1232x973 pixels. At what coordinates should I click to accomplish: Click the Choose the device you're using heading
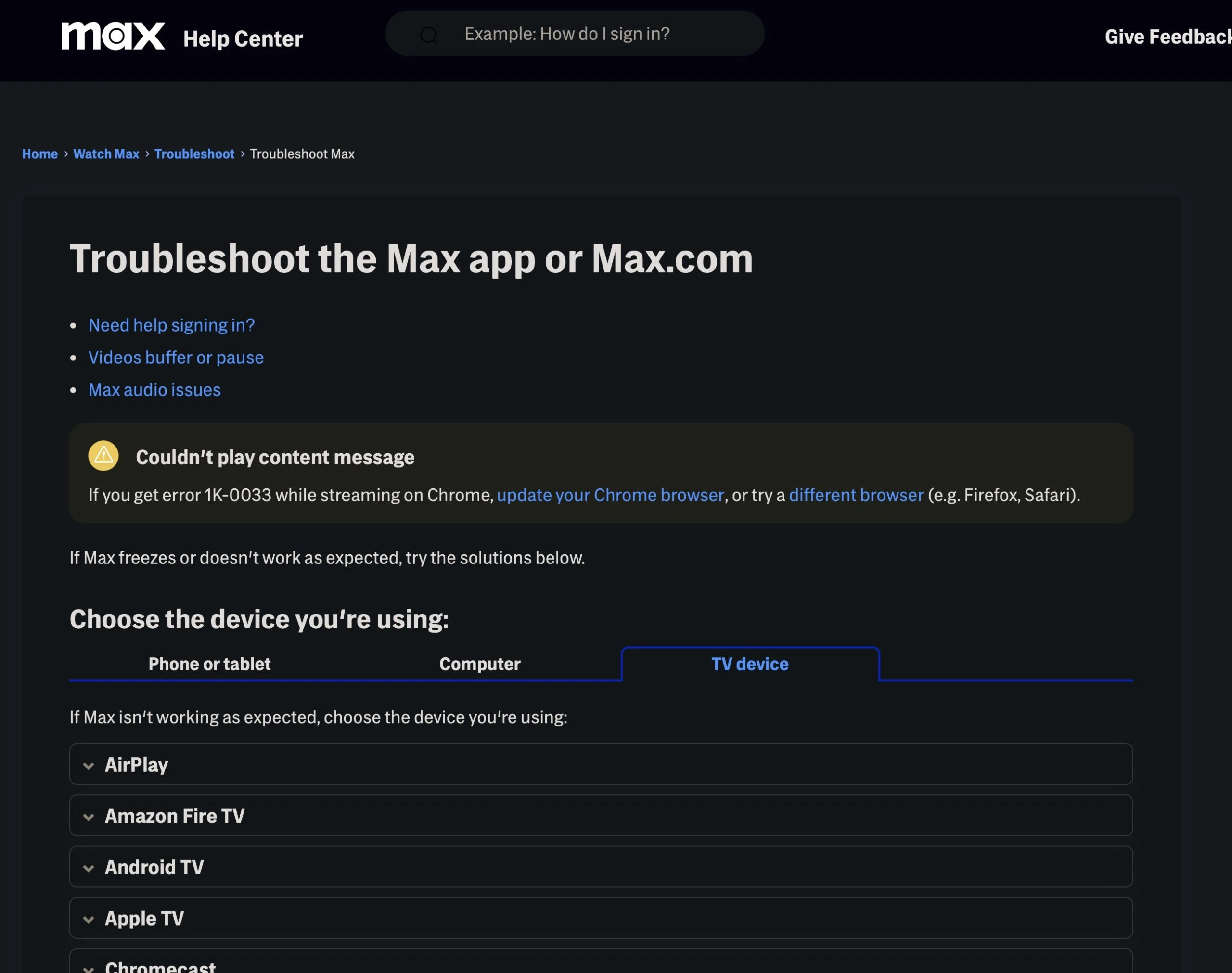pyautogui.click(x=259, y=619)
